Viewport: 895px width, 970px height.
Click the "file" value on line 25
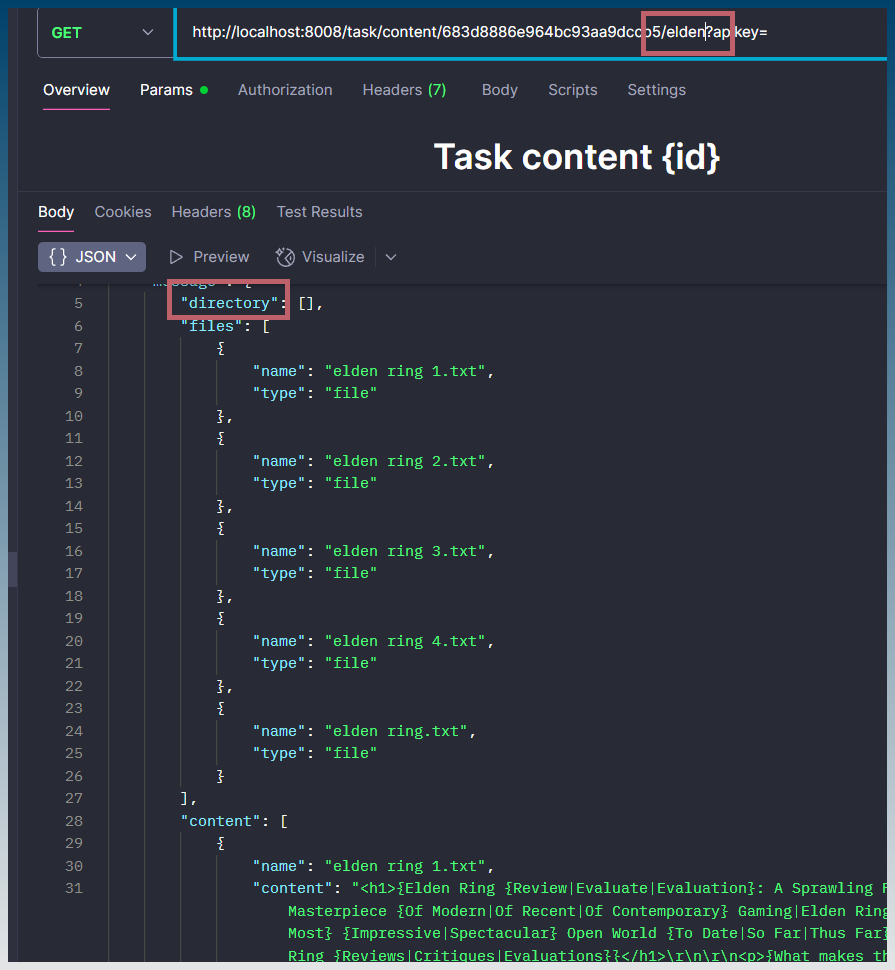click(x=351, y=753)
